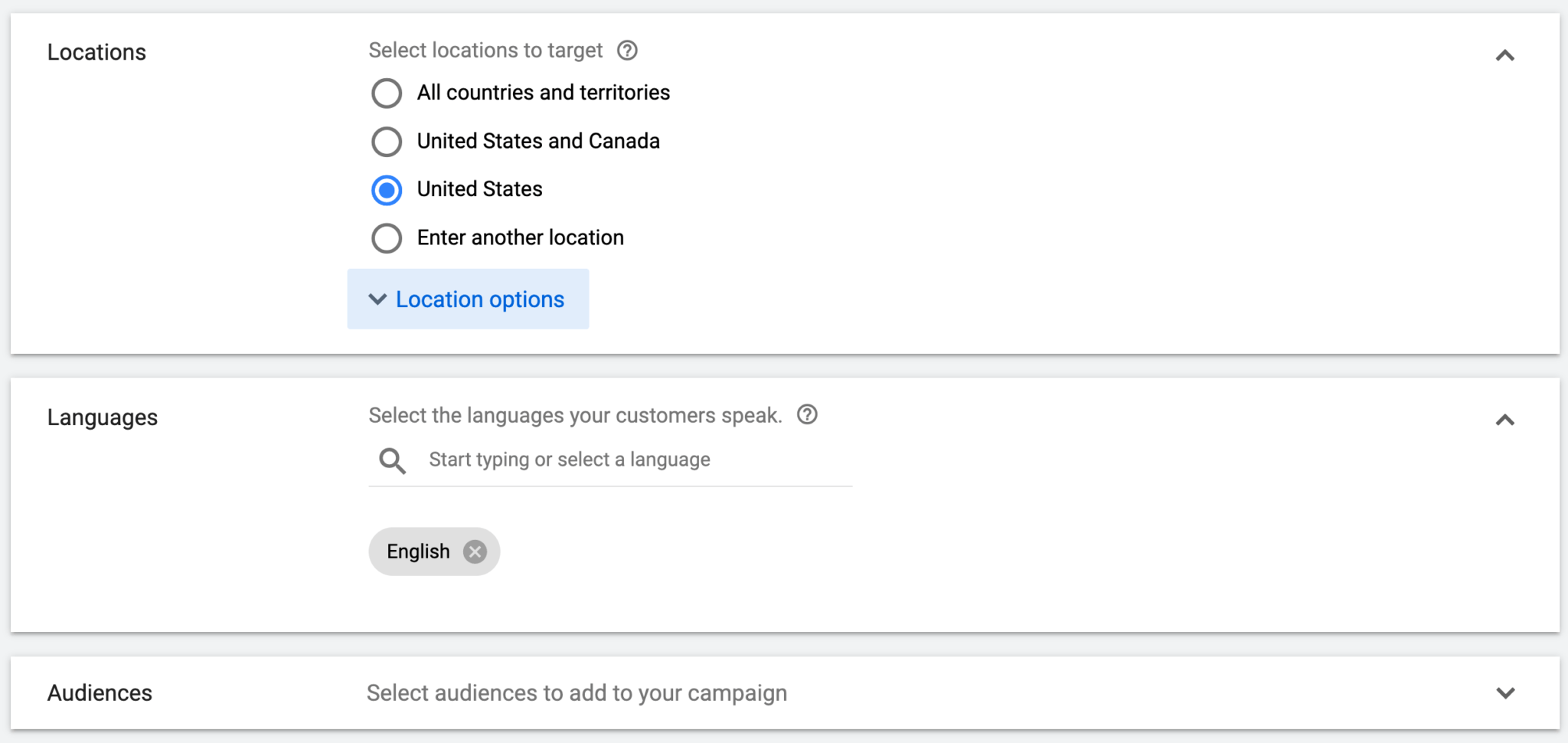
Task: Choose "United States and Canada" targeting
Action: click(x=387, y=141)
